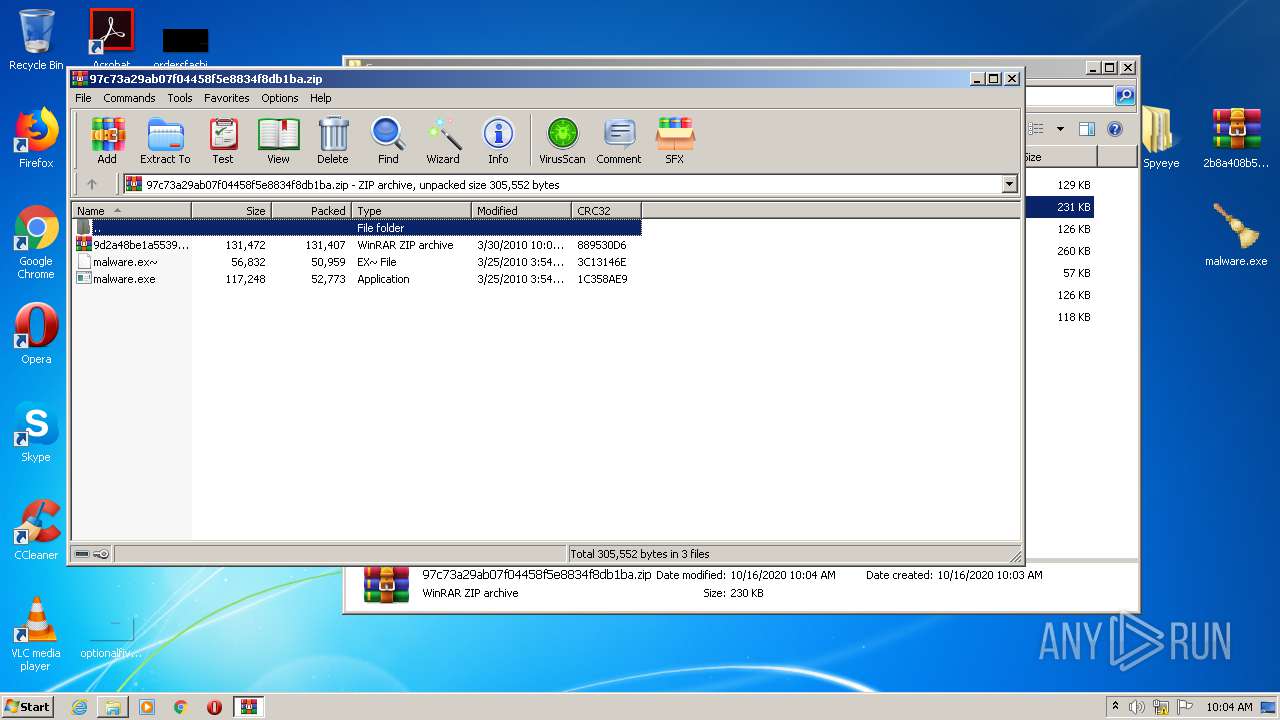Open Internet Explorer from the taskbar
The width and height of the screenshot is (1280, 720).
coord(79,707)
